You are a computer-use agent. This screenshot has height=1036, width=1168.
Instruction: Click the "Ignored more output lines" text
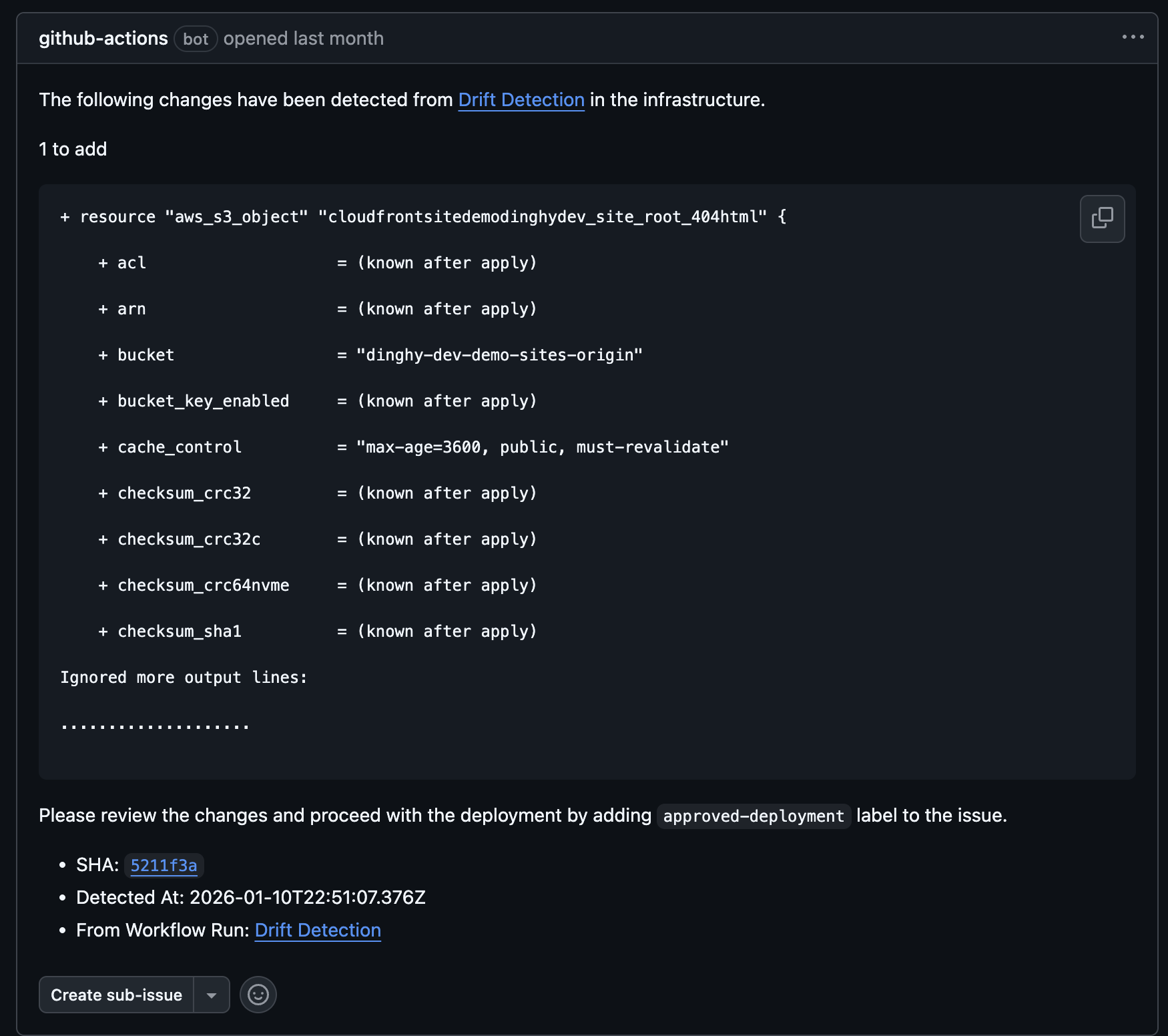coord(184,678)
